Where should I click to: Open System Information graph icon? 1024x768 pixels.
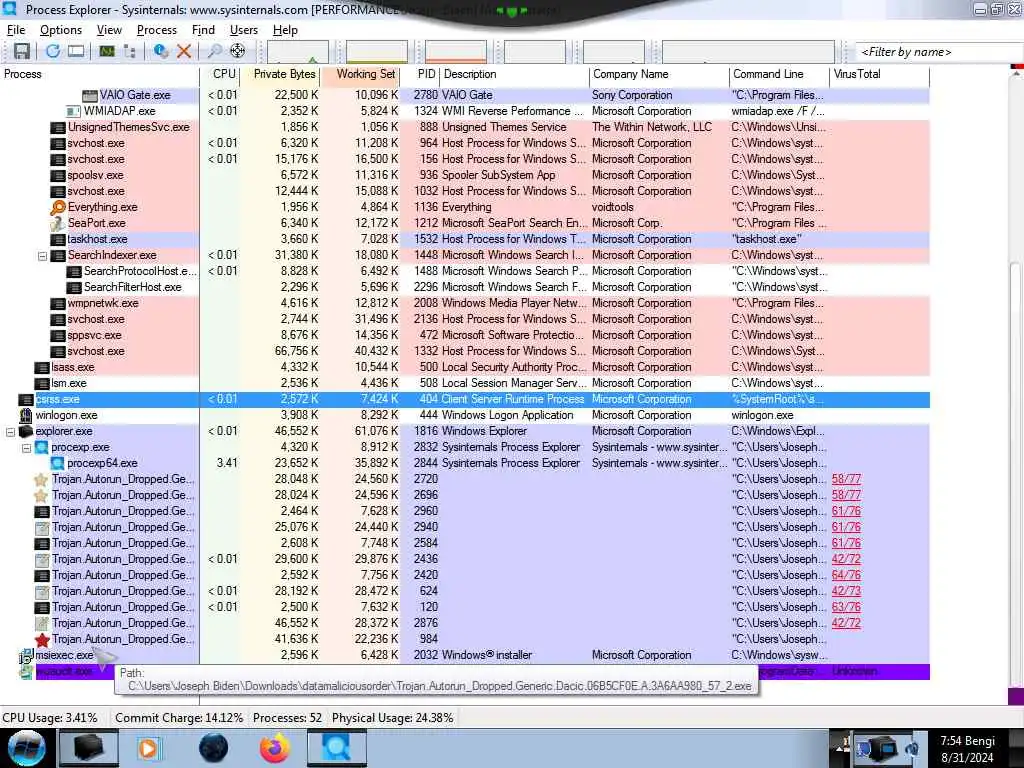tap(106, 51)
